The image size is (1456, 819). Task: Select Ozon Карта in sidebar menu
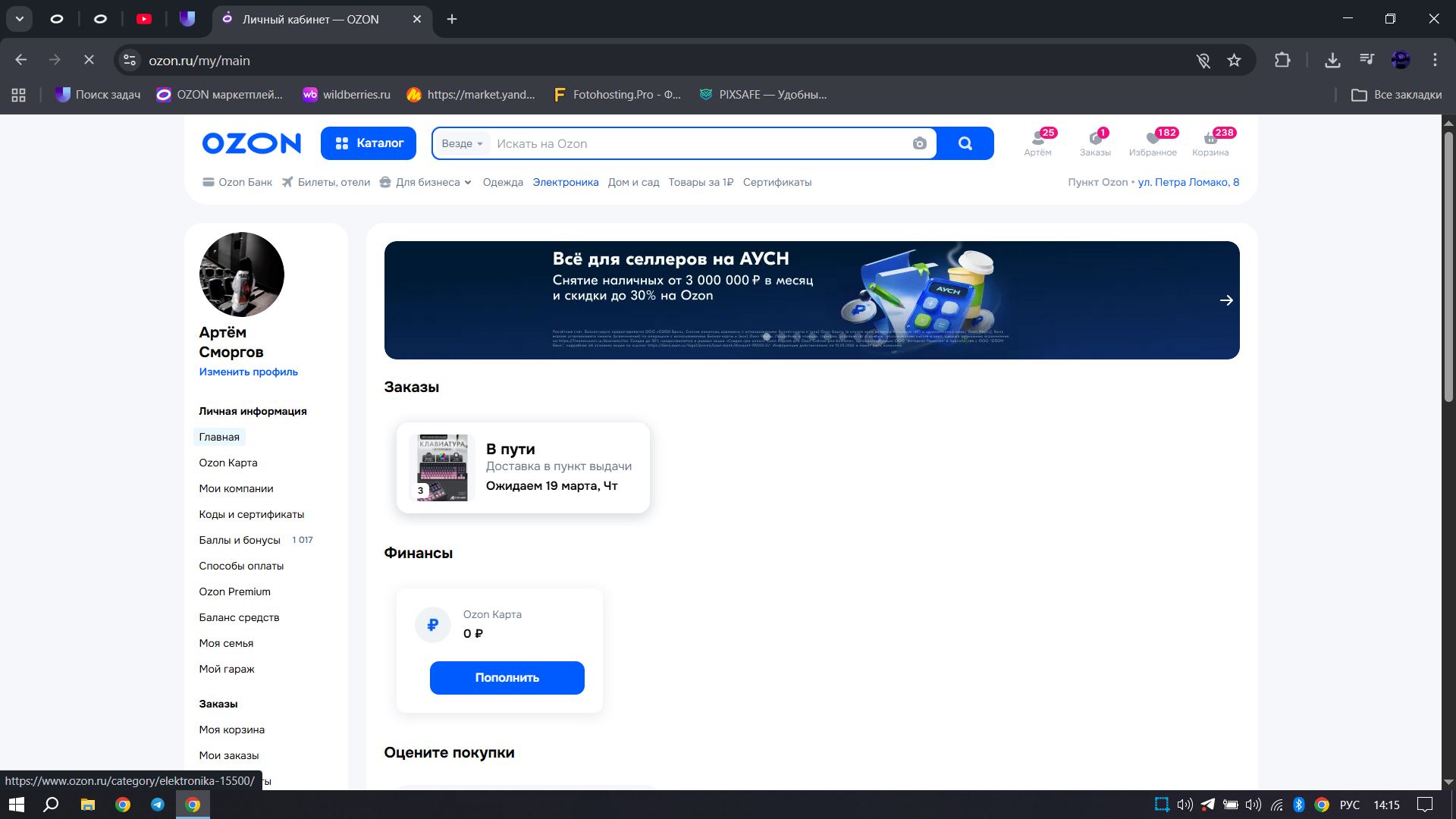pos(227,463)
